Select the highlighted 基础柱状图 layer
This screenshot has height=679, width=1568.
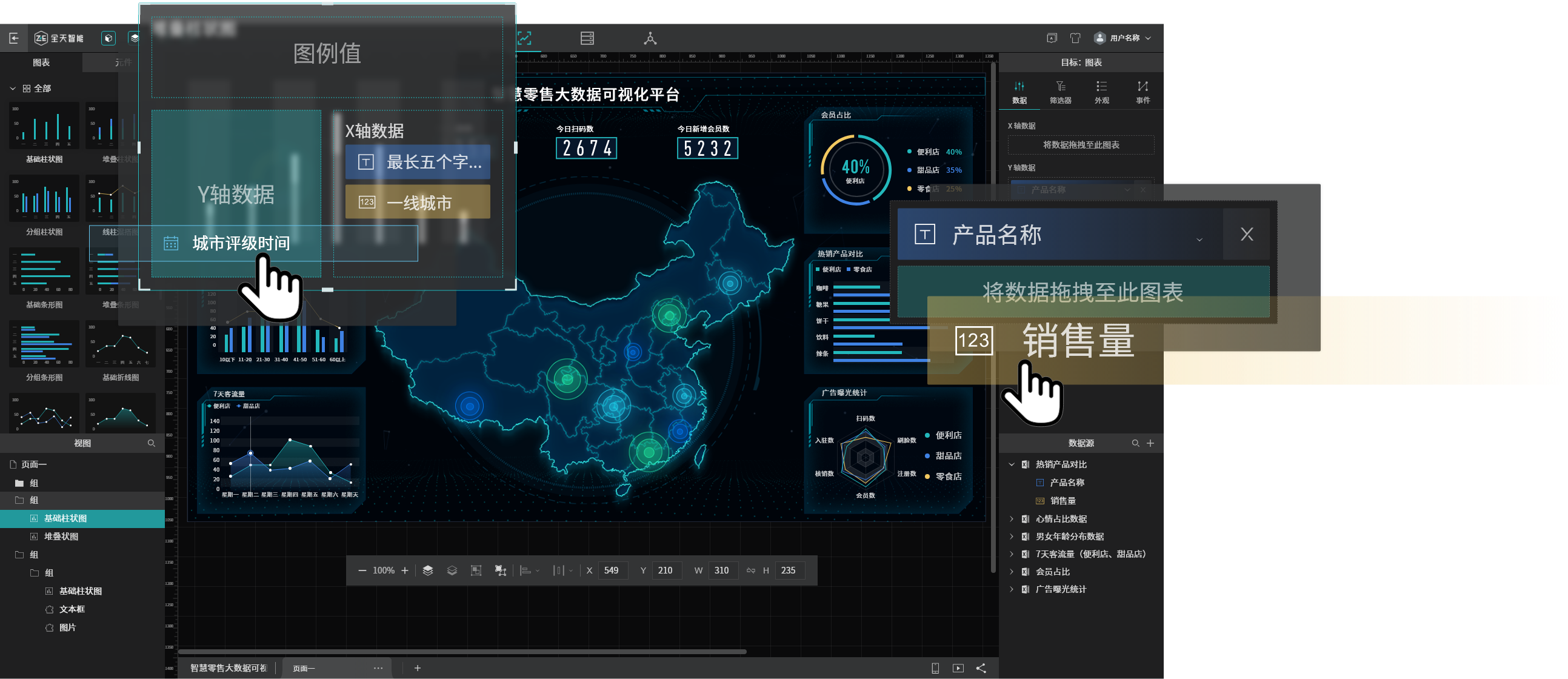[82, 518]
